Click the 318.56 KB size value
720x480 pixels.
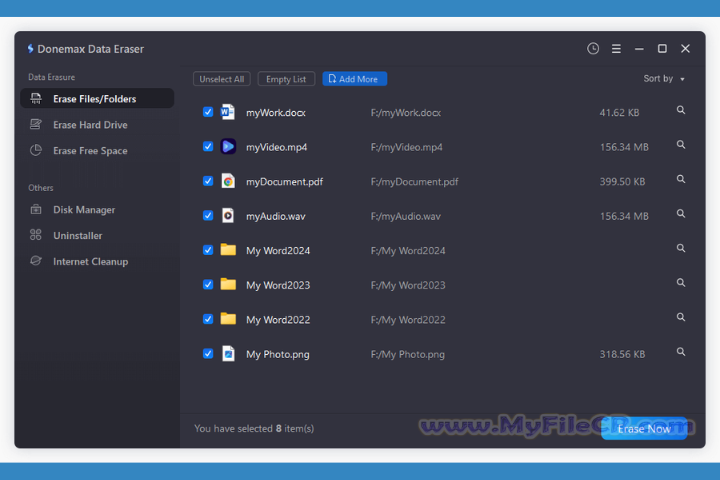(x=622, y=354)
